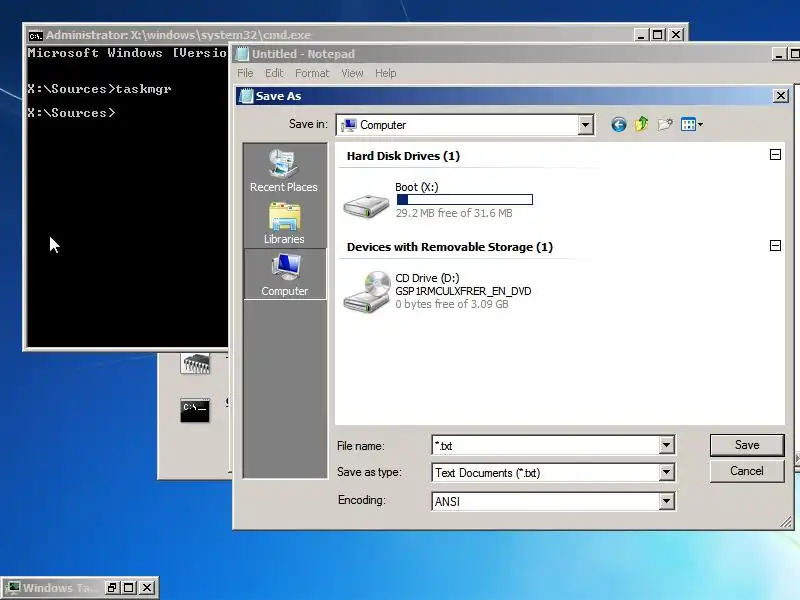Restore the minimized Windows Task Manager
800x600 pixels.
[112, 588]
